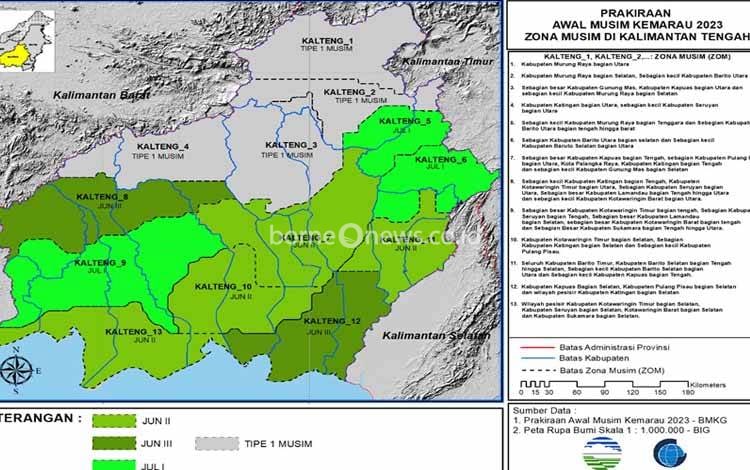Click the BIG globe logo

670,453
